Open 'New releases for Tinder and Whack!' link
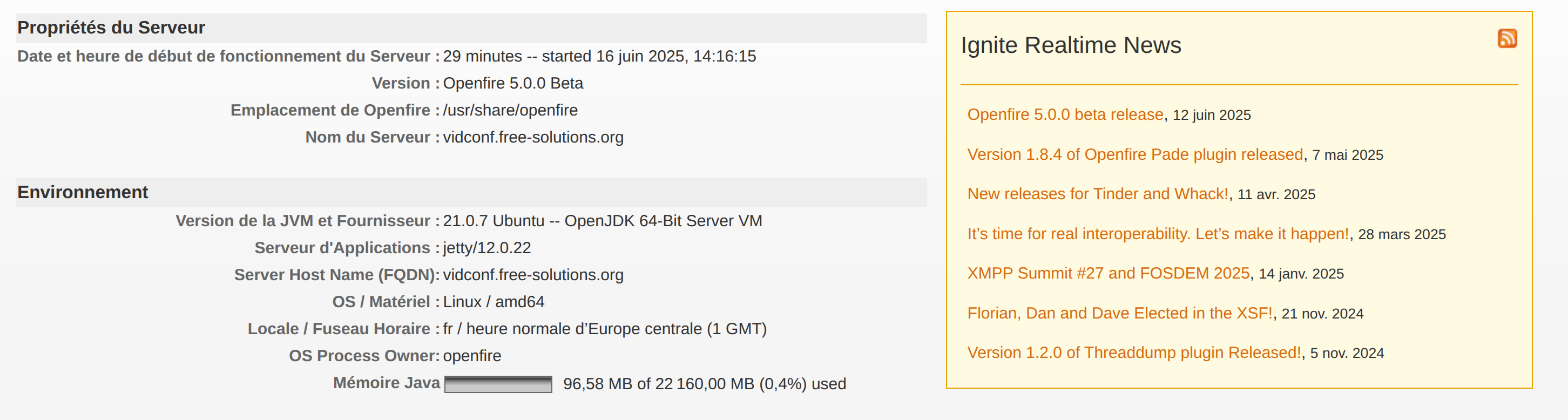 (x=1098, y=194)
